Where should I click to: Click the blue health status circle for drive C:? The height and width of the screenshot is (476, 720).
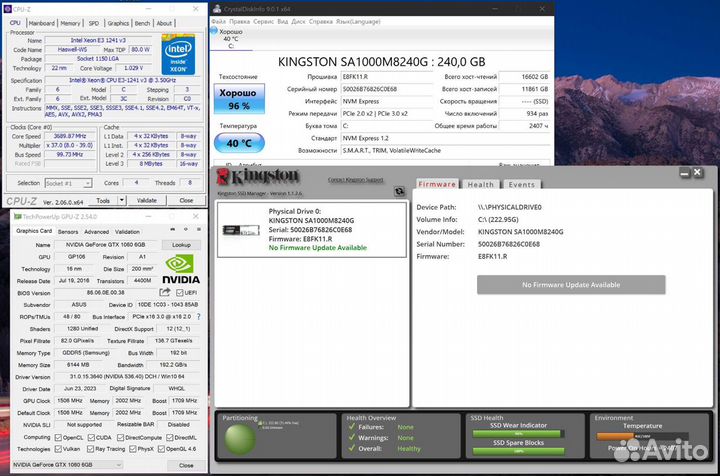(214, 31)
